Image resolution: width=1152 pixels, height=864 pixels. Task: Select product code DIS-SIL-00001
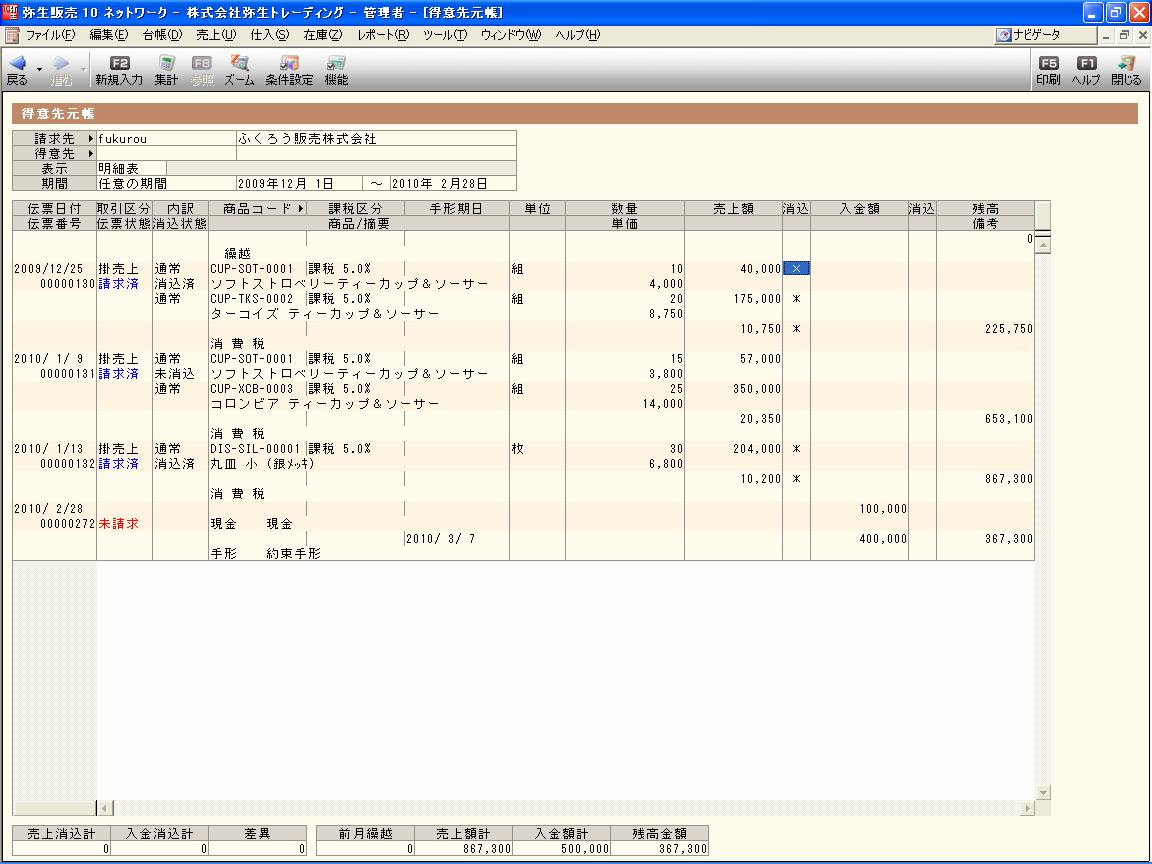[x=255, y=449]
